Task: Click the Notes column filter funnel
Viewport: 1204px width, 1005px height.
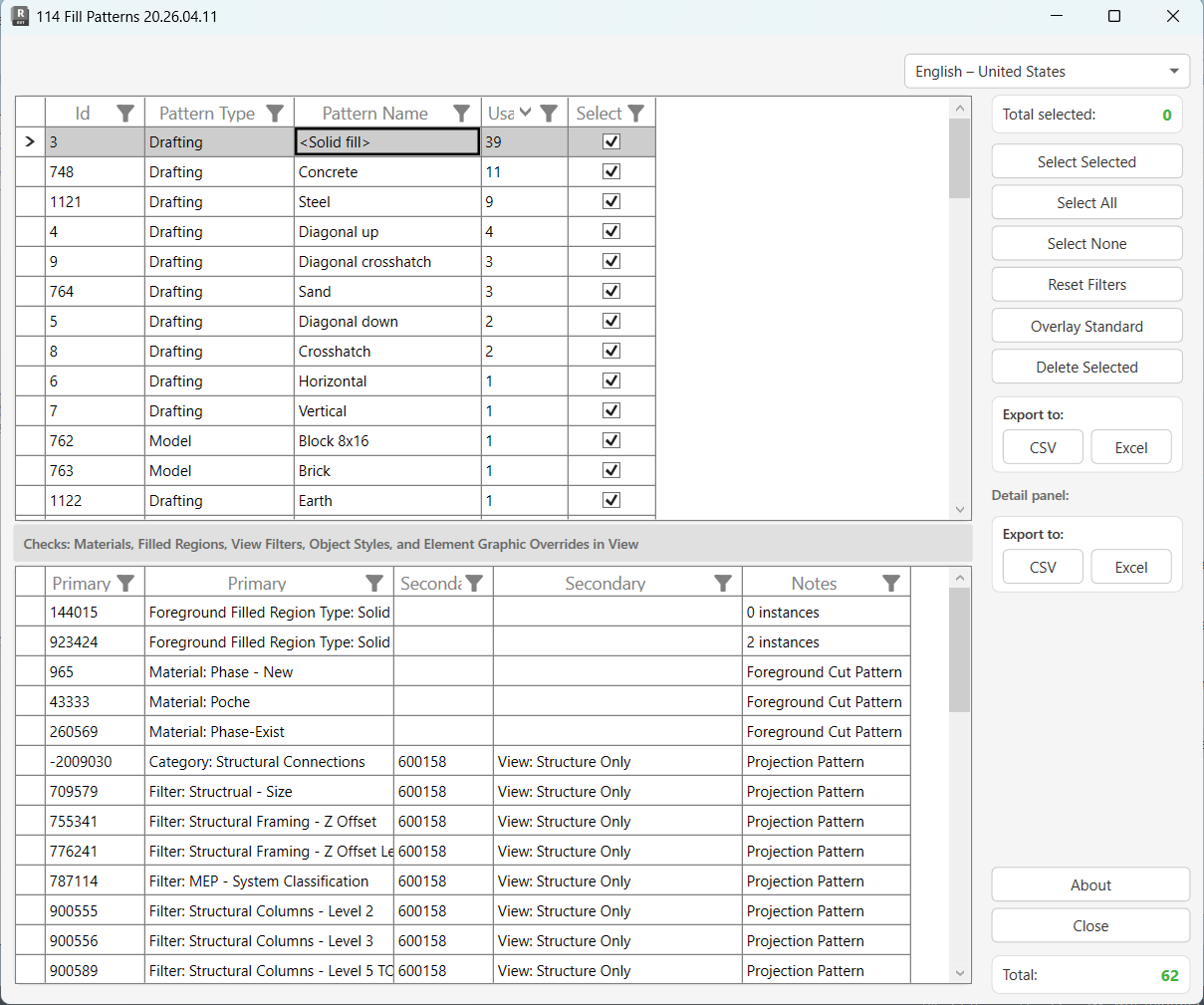Action: pos(890,583)
